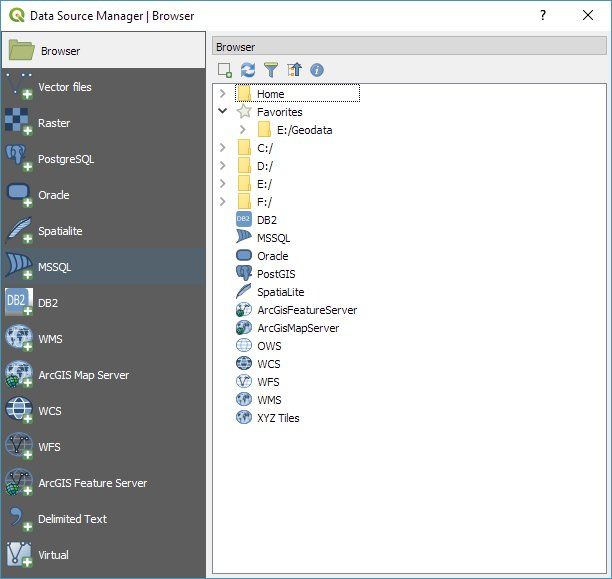Click the Add Selected Layers toolbar icon
612x579 pixels.
(x=225, y=70)
